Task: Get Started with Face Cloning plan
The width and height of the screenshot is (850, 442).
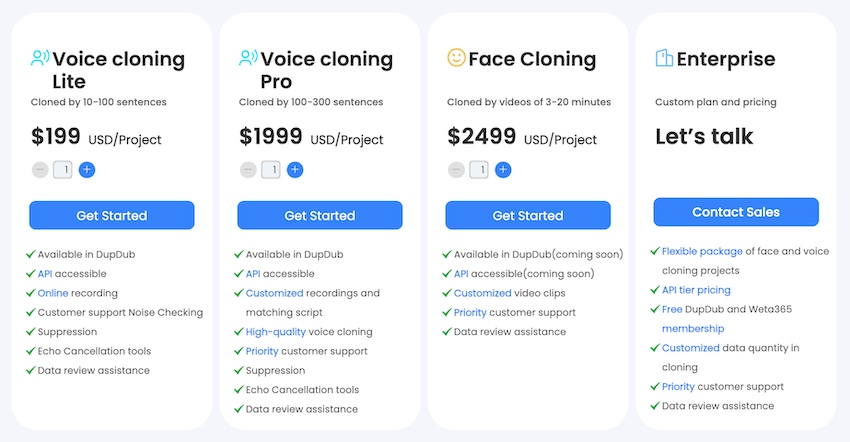Action: [528, 215]
